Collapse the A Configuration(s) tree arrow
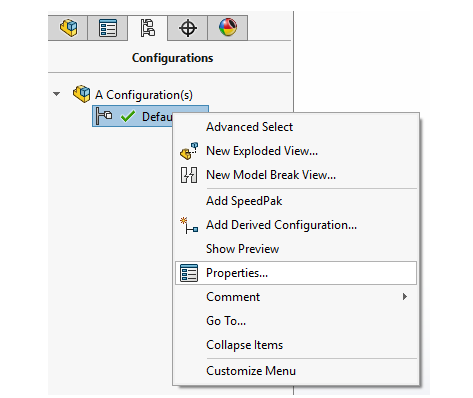The height and width of the screenshot is (398, 473). pos(57,94)
